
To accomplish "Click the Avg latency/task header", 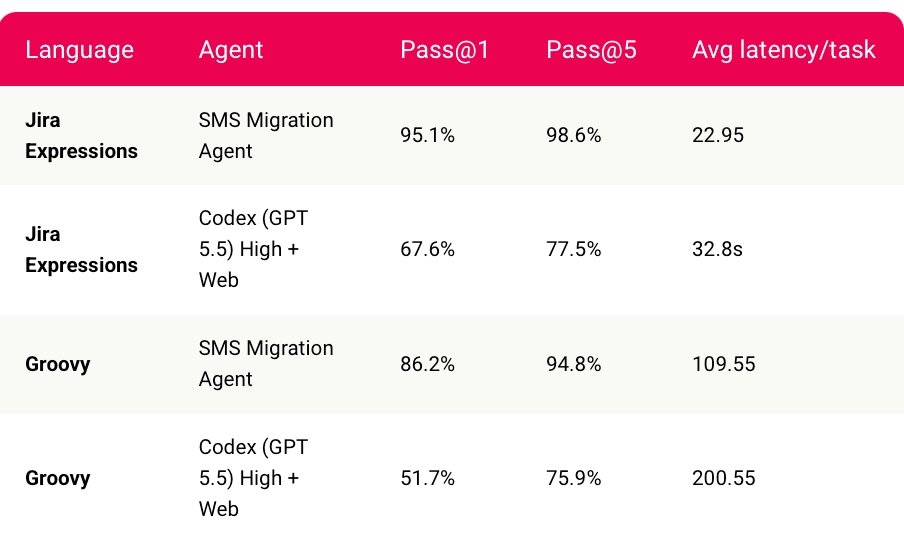I will tap(784, 50).
